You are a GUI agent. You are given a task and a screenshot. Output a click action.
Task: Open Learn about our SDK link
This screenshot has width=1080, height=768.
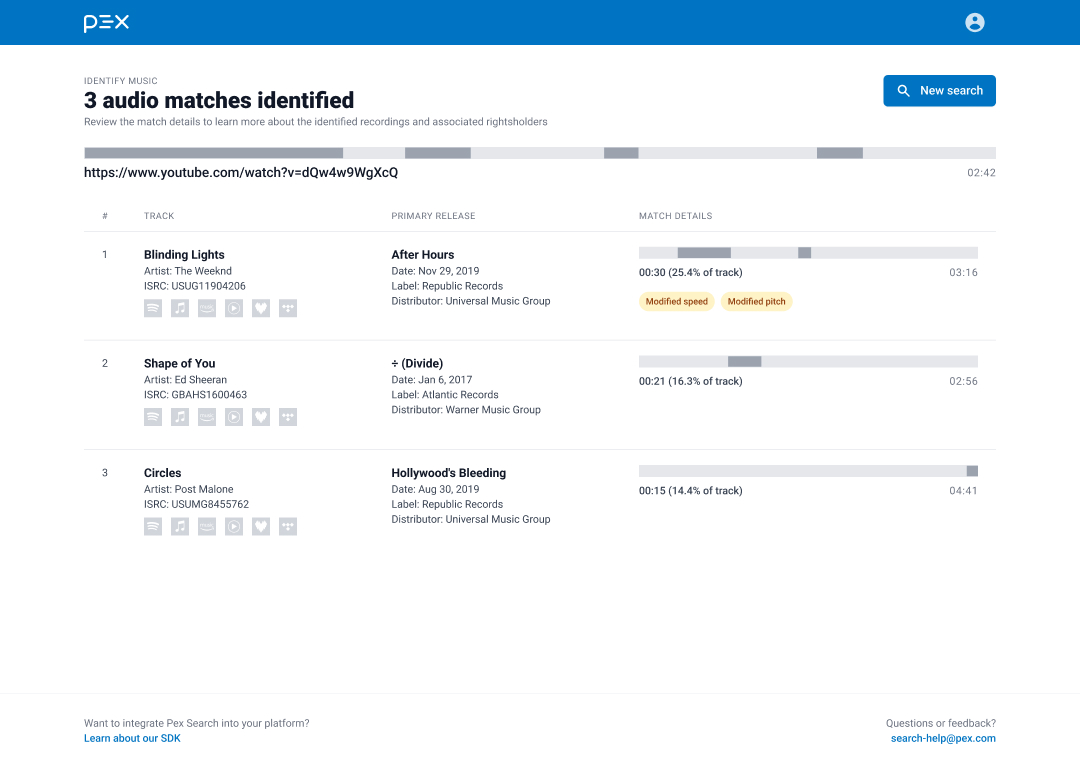(132, 738)
